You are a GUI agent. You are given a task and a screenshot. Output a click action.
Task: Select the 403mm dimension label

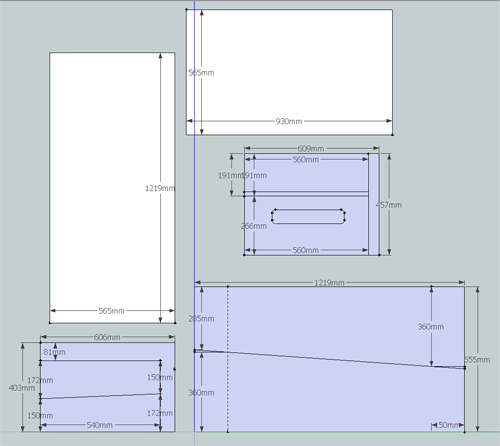tap(22, 388)
